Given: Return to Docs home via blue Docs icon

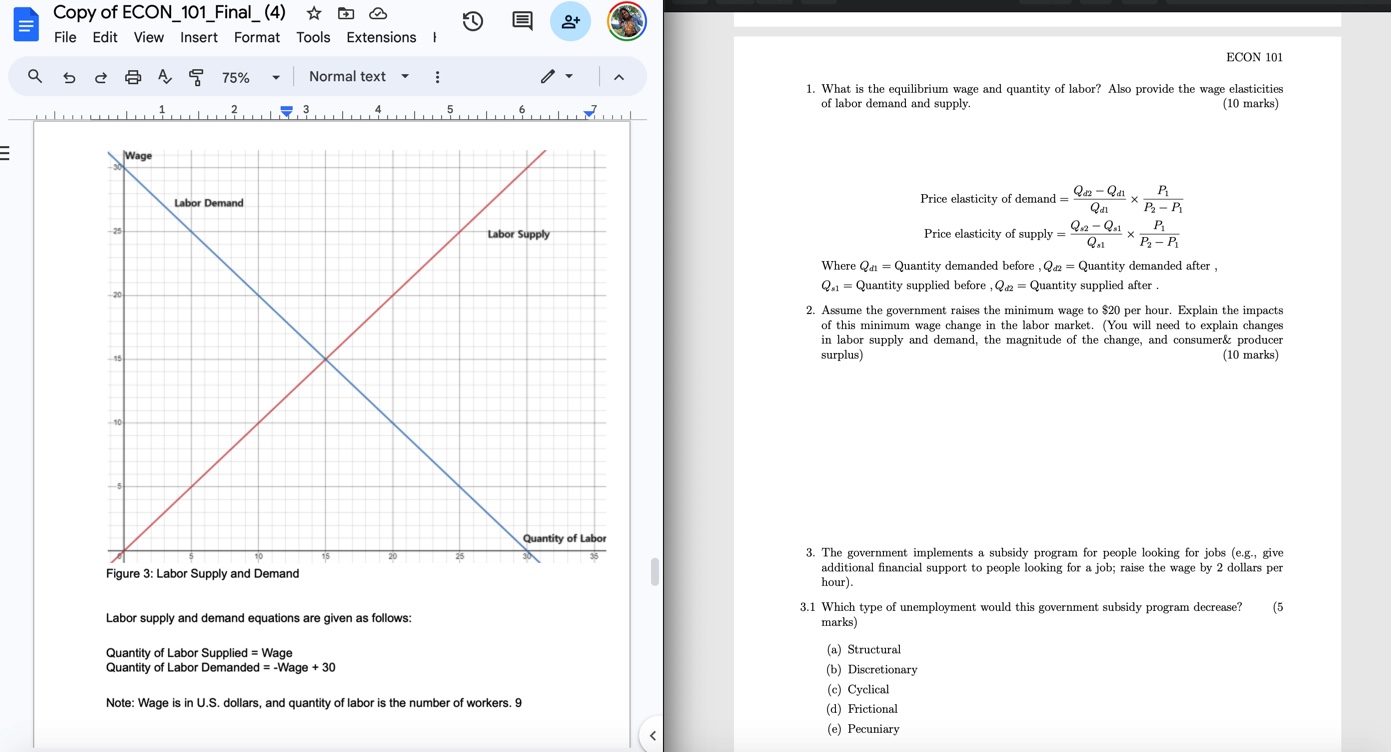Looking at the screenshot, I should click(x=24, y=24).
